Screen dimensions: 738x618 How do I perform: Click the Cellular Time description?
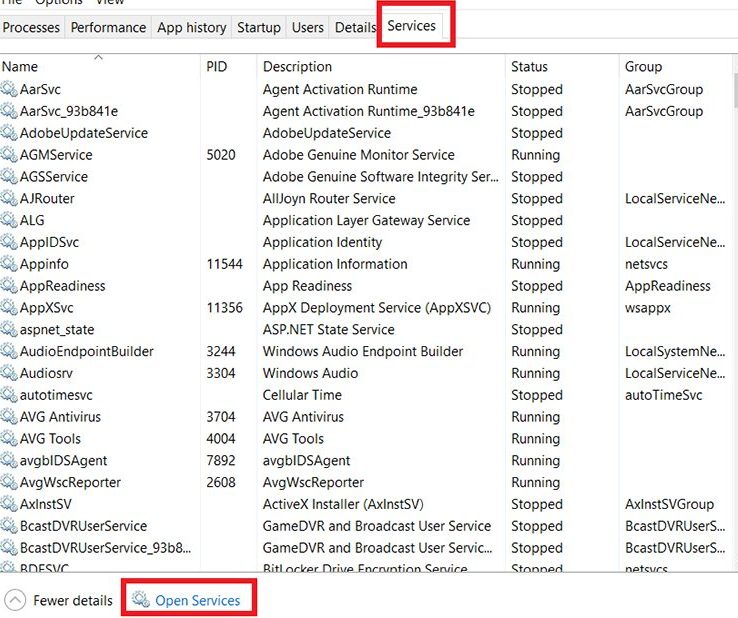pyautogui.click(x=302, y=395)
